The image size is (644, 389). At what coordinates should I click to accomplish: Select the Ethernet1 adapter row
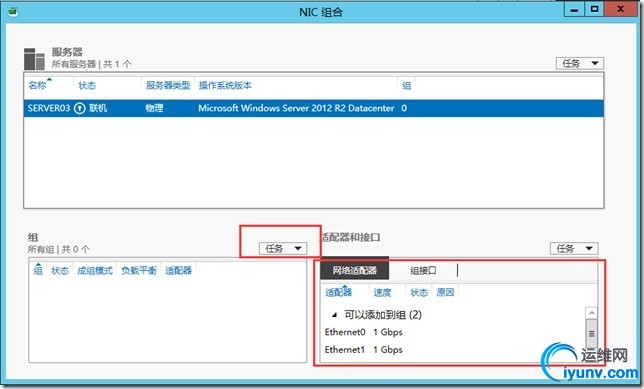453,350
